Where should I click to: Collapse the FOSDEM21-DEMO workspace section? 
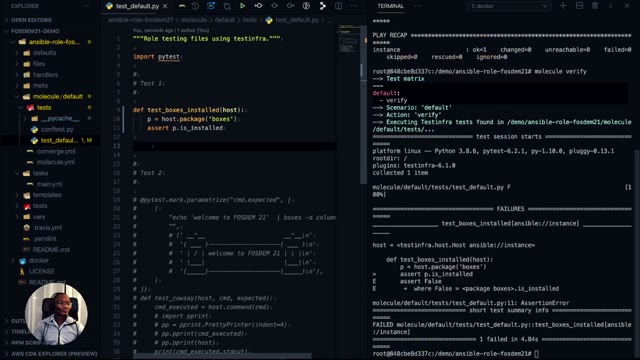35,31
